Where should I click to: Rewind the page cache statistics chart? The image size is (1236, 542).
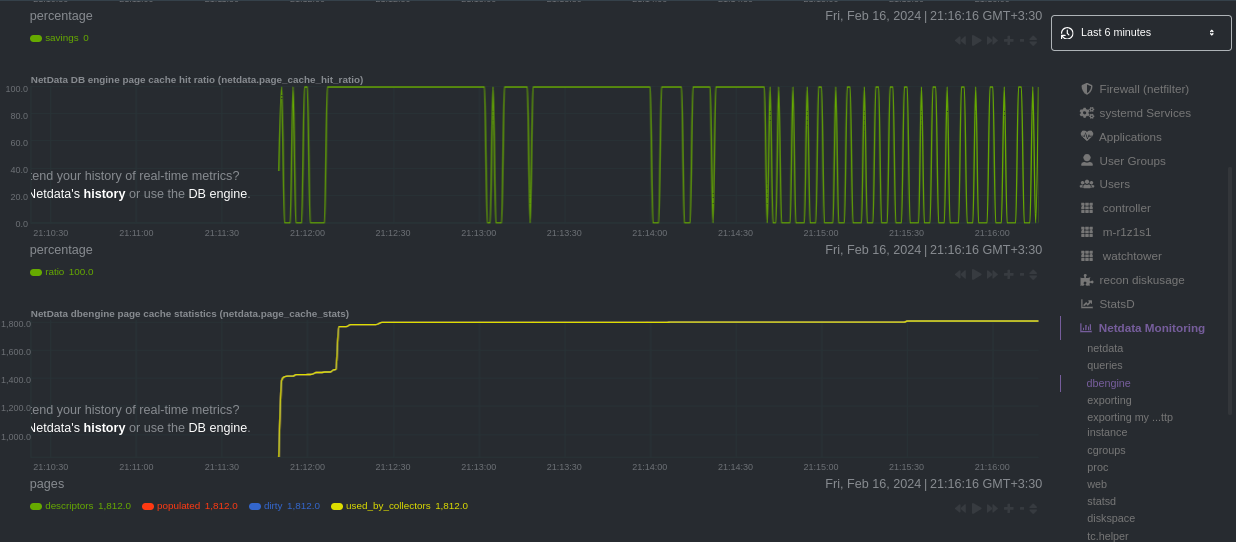point(960,508)
